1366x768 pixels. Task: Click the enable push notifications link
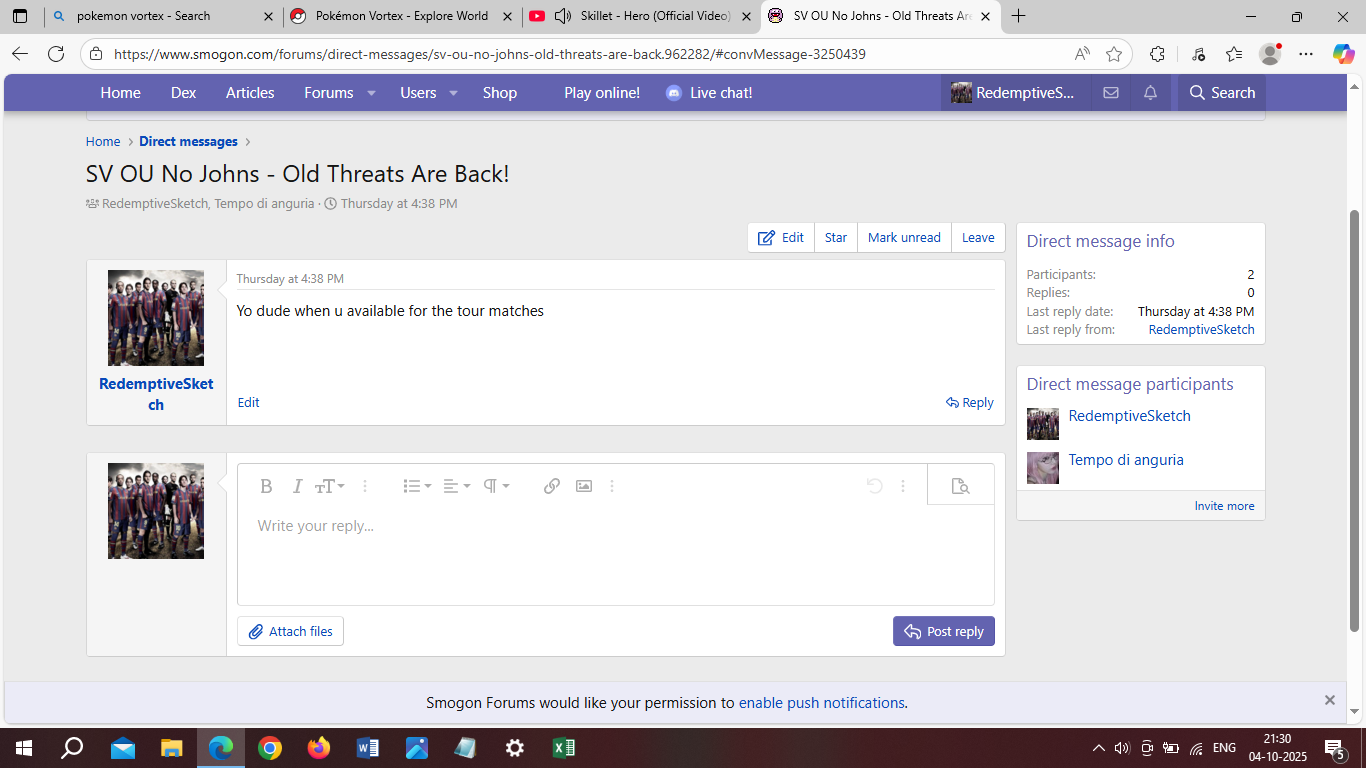point(822,703)
